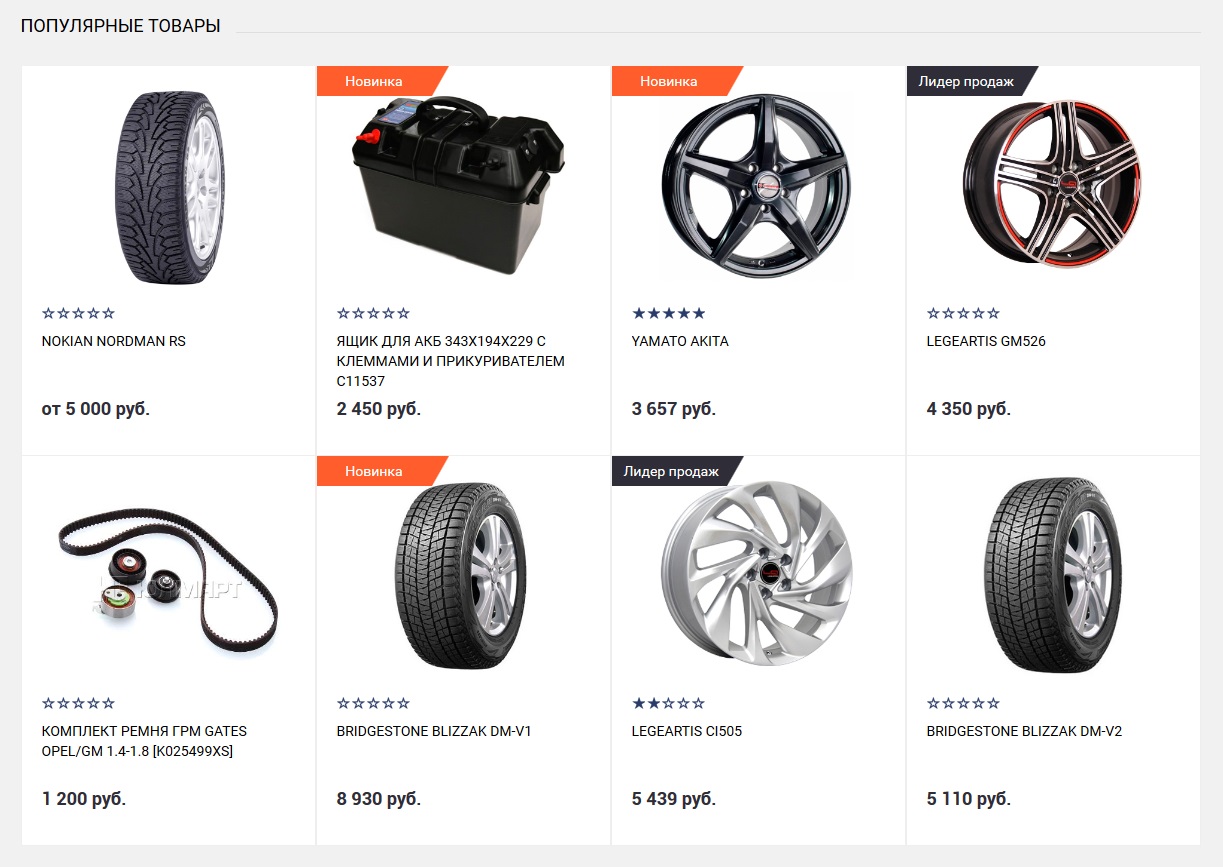The width and height of the screenshot is (1223, 867).
Task: Rate Nokian Nordman RS five stars
Action: tap(108, 313)
